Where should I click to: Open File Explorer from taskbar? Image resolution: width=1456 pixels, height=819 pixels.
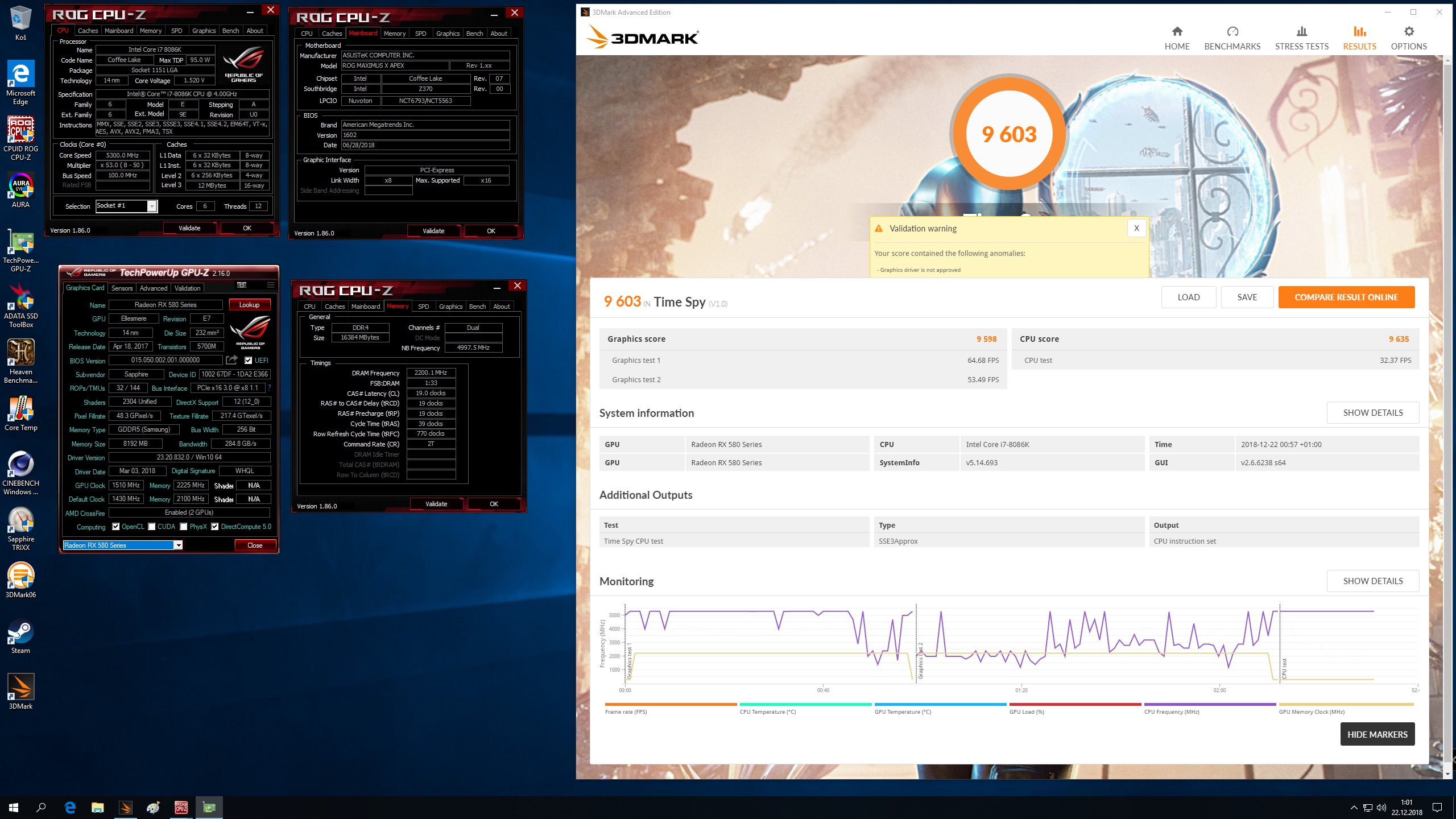point(97,807)
